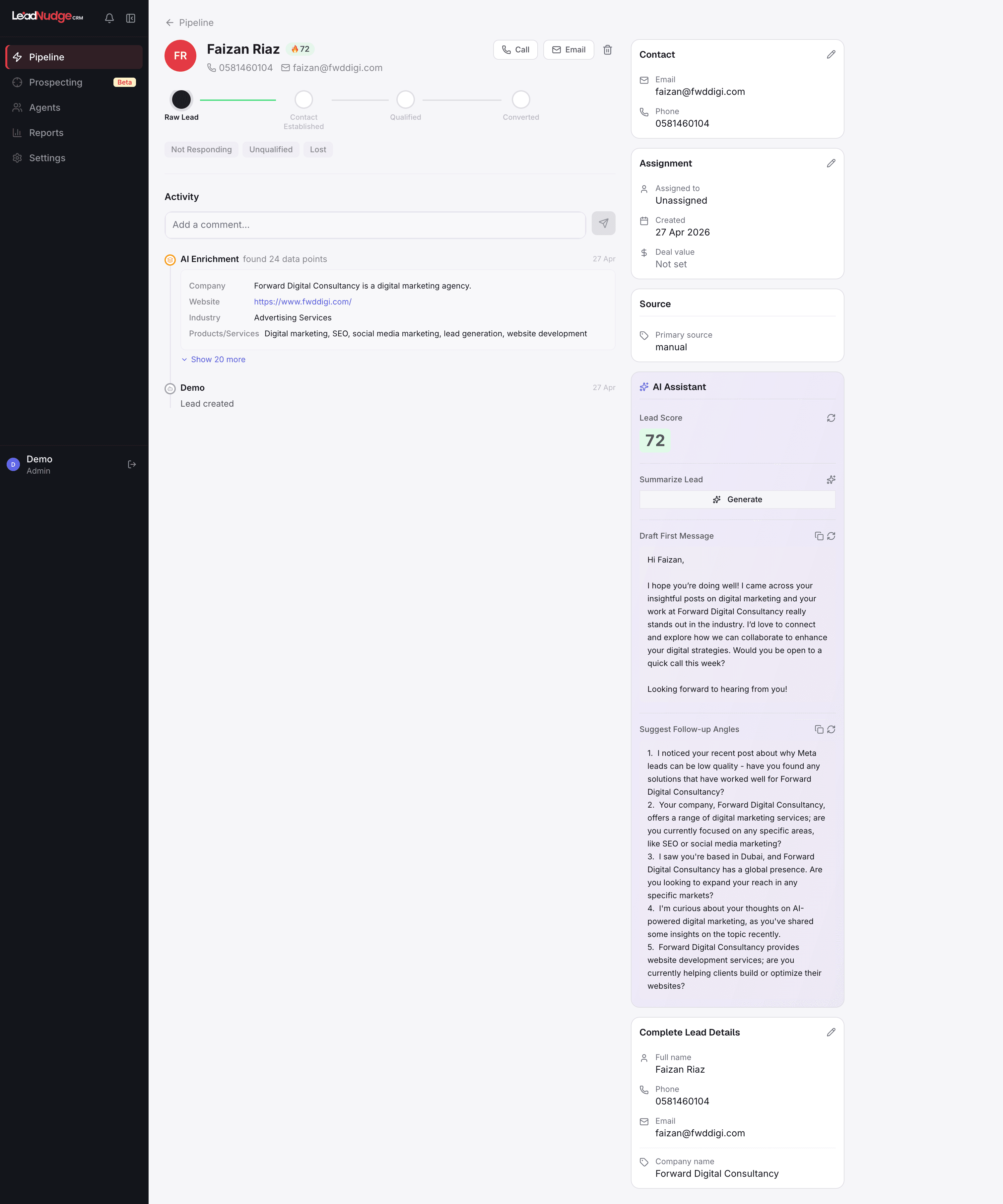Screen dimensions: 1003x1204
Task: Click the lead score 72 badge
Action: (x=300, y=49)
